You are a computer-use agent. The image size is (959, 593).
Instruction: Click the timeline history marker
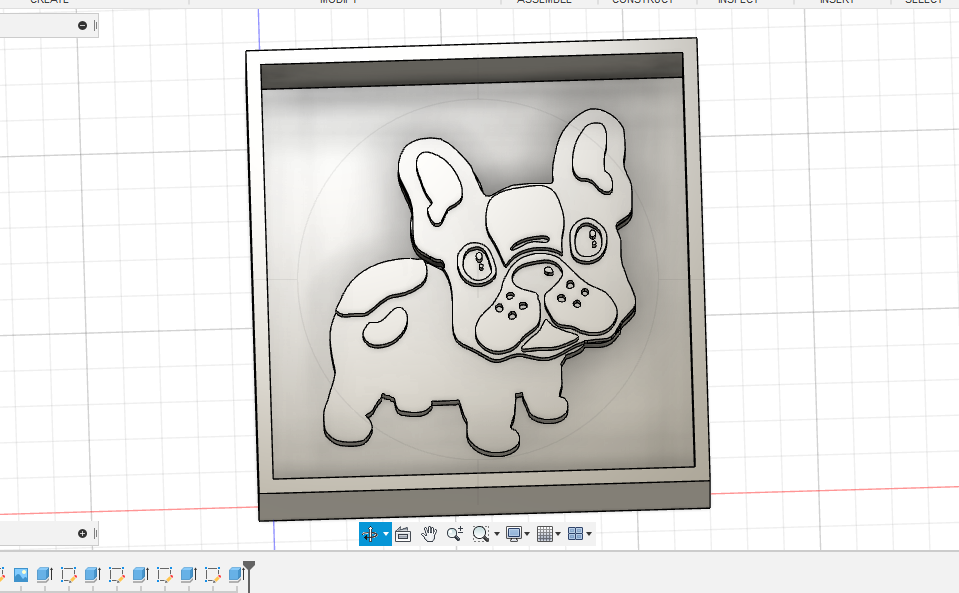tap(249, 567)
